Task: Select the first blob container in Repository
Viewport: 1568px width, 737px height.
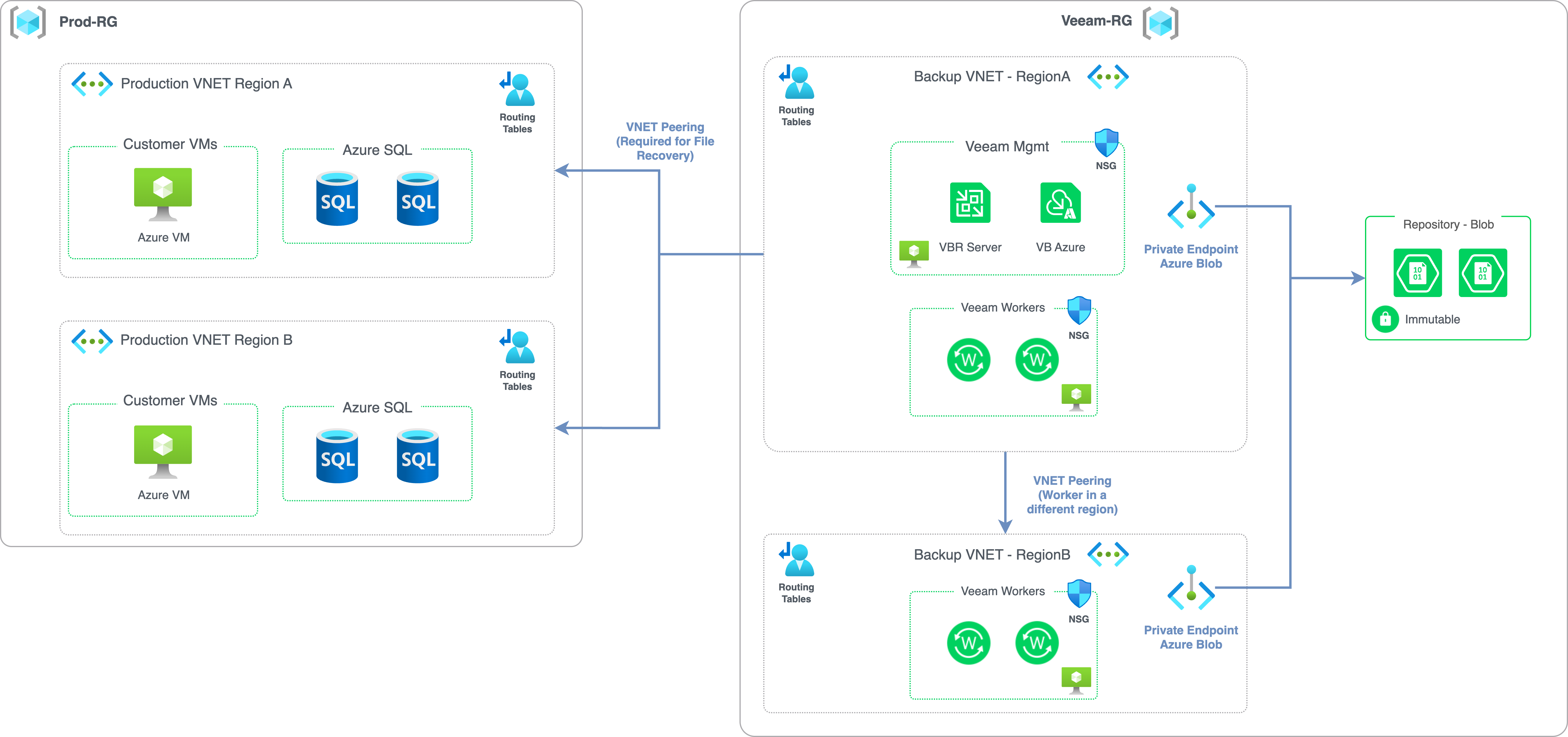Action: pos(1418,273)
